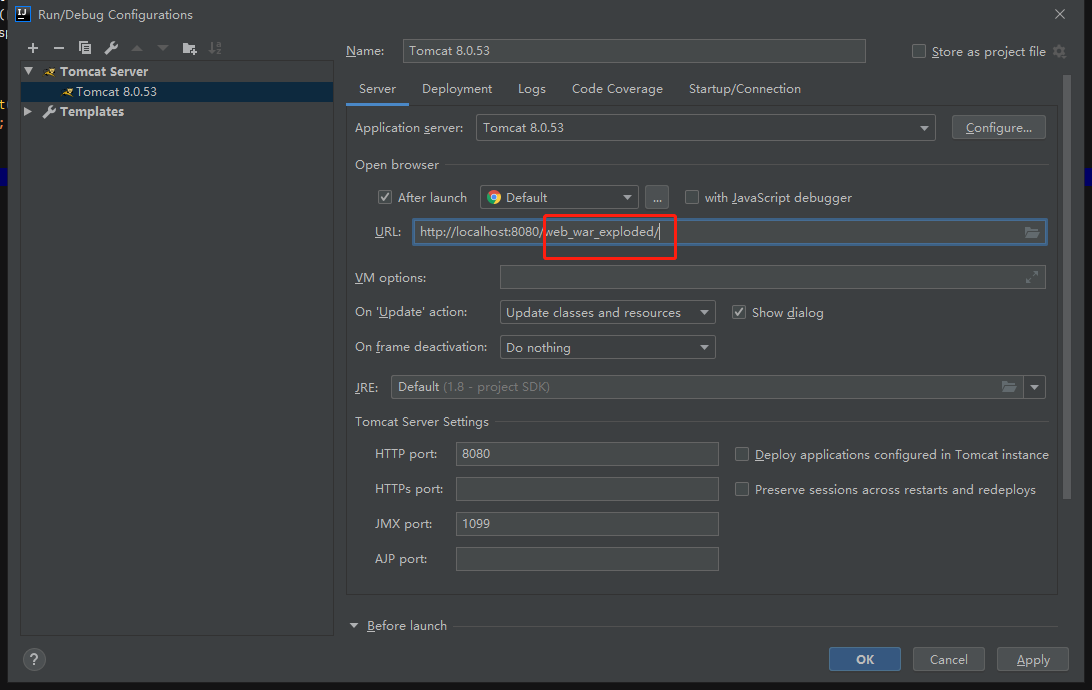Screen dimensions: 1092x690
Task: Open the On frame deactivation dropdown
Action: (607, 347)
